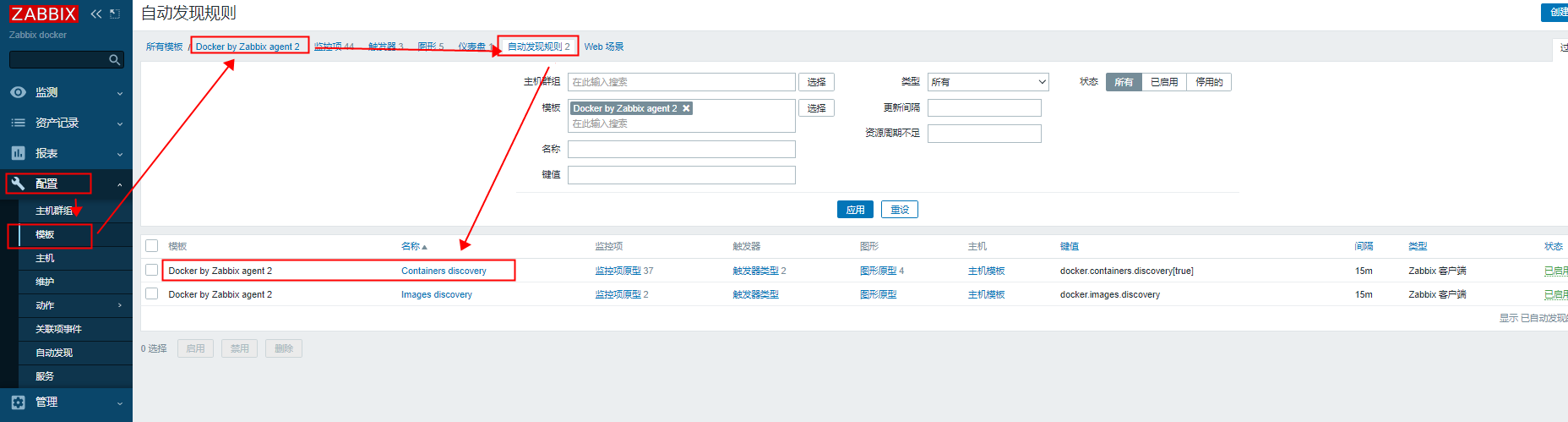This screenshot has height=422, width=1568.
Task: Click the 重设 filter button
Action: (900, 210)
